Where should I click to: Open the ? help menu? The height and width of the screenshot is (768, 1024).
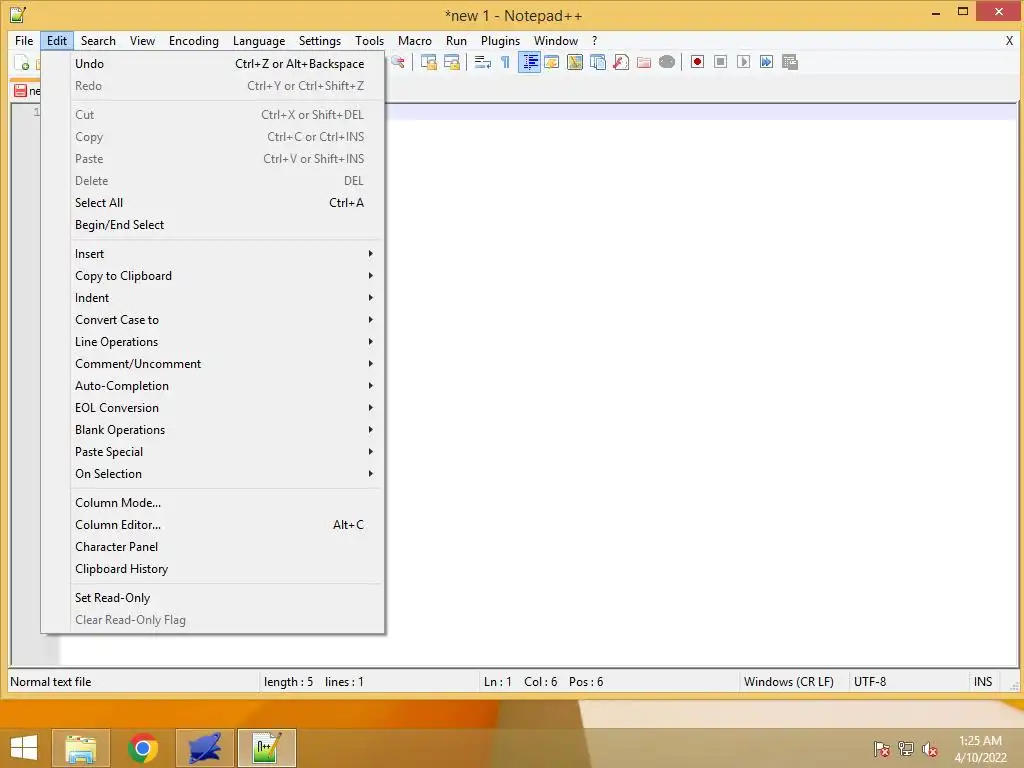pos(594,40)
